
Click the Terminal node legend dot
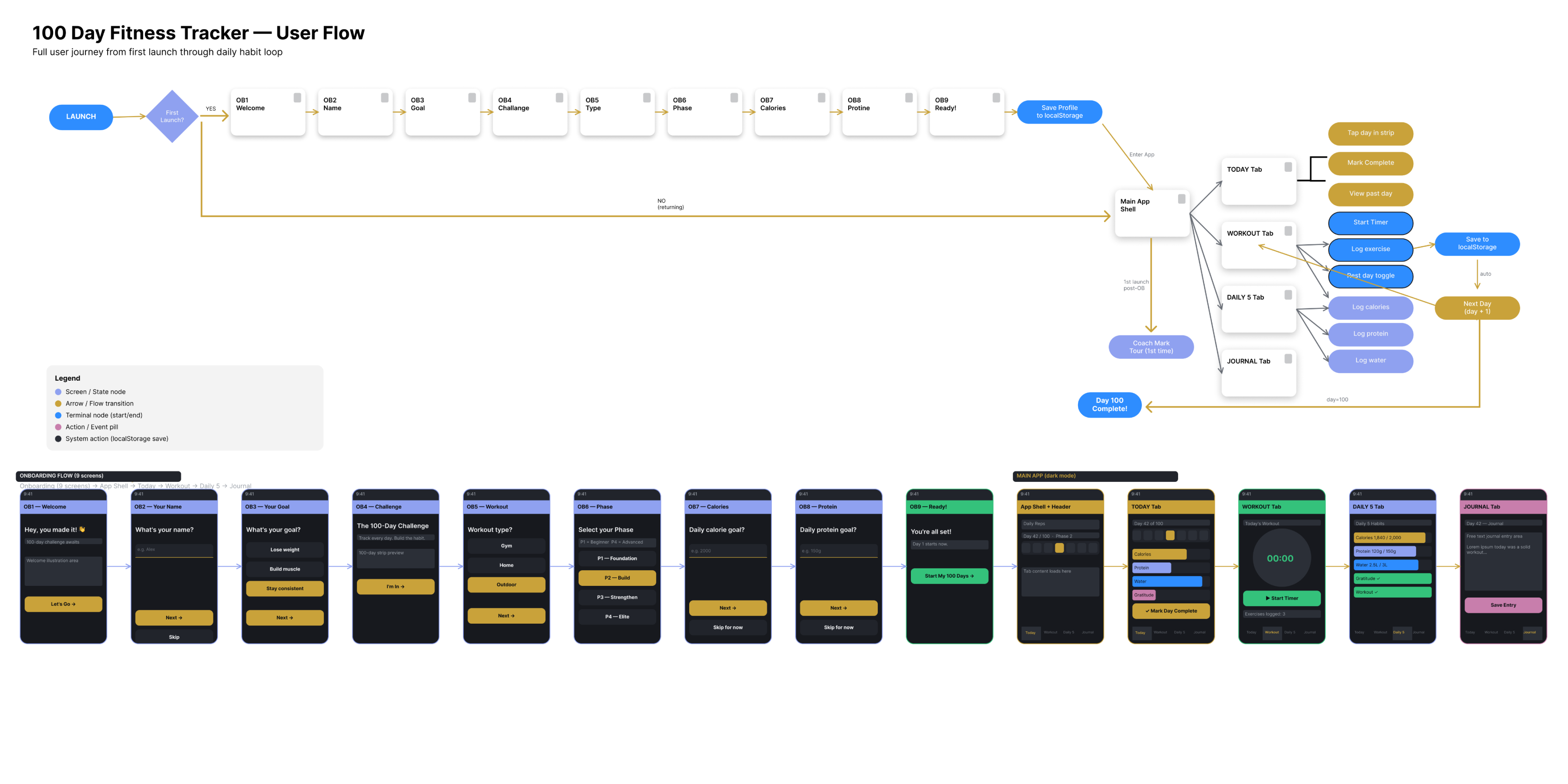pyautogui.click(x=58, y=415)
